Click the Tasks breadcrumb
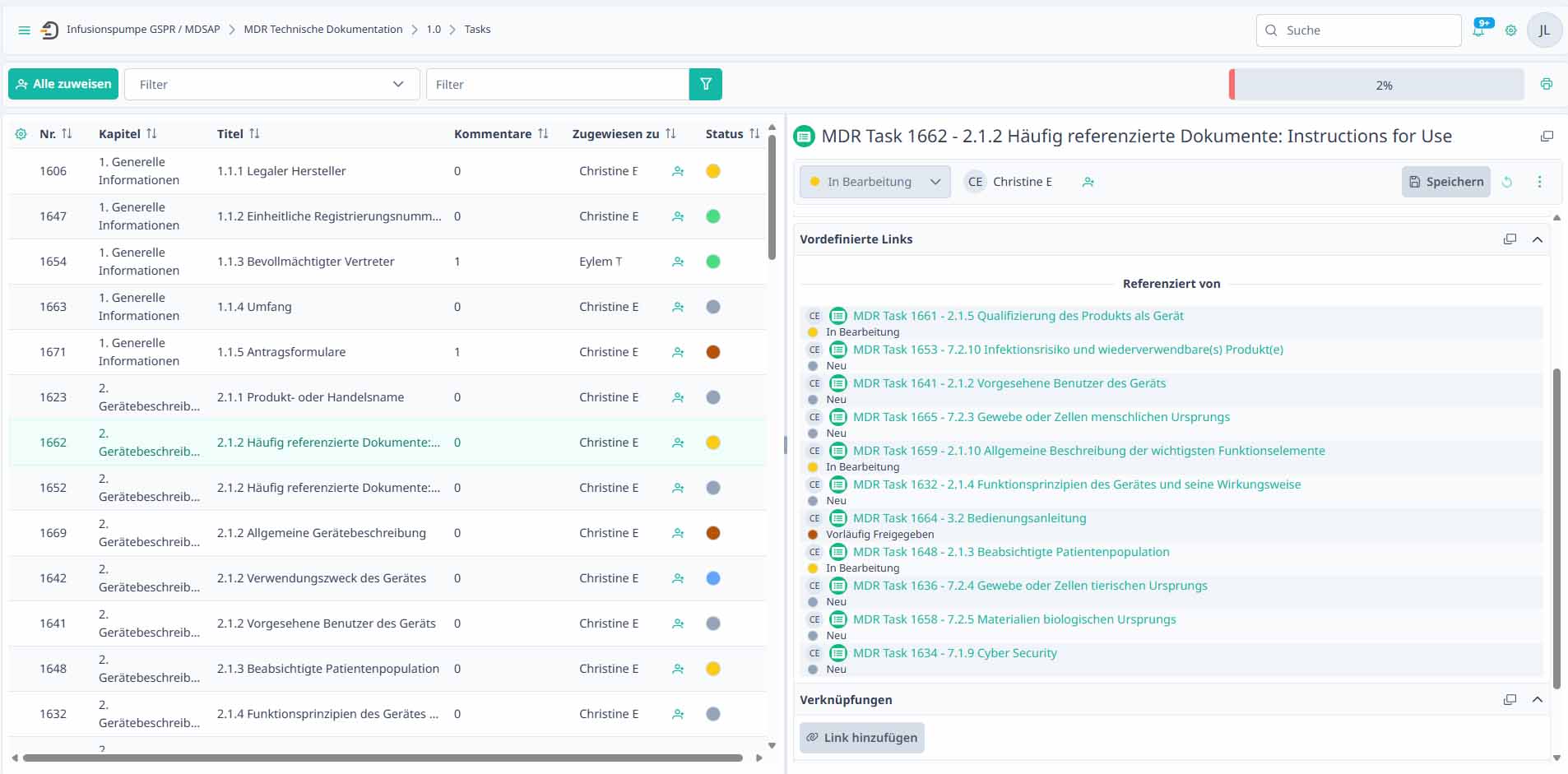 tap(477, 30)
